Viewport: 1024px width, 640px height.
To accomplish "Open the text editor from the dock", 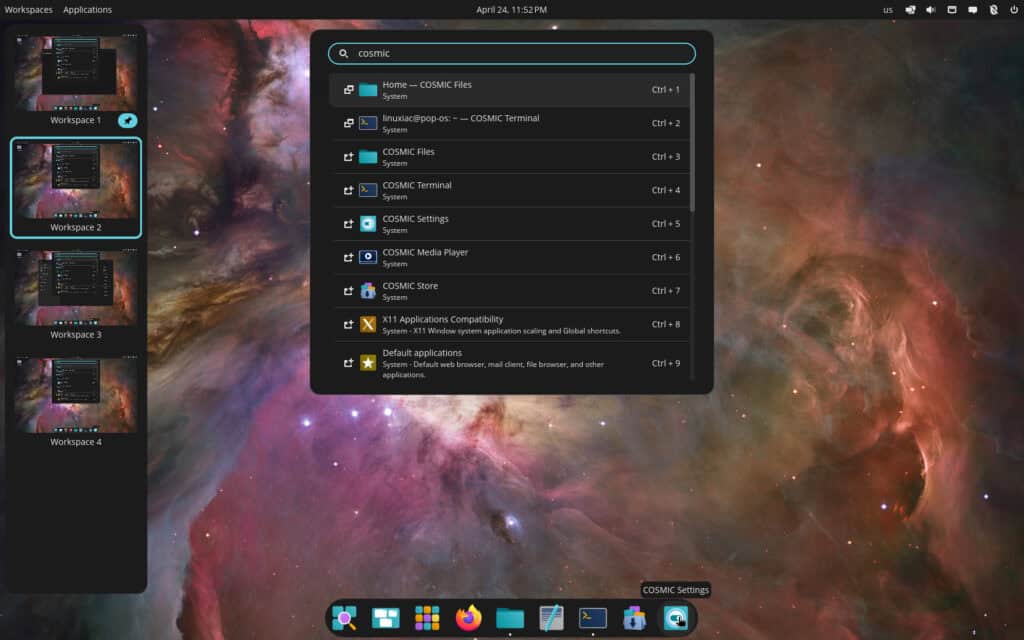I will [551, 618].
